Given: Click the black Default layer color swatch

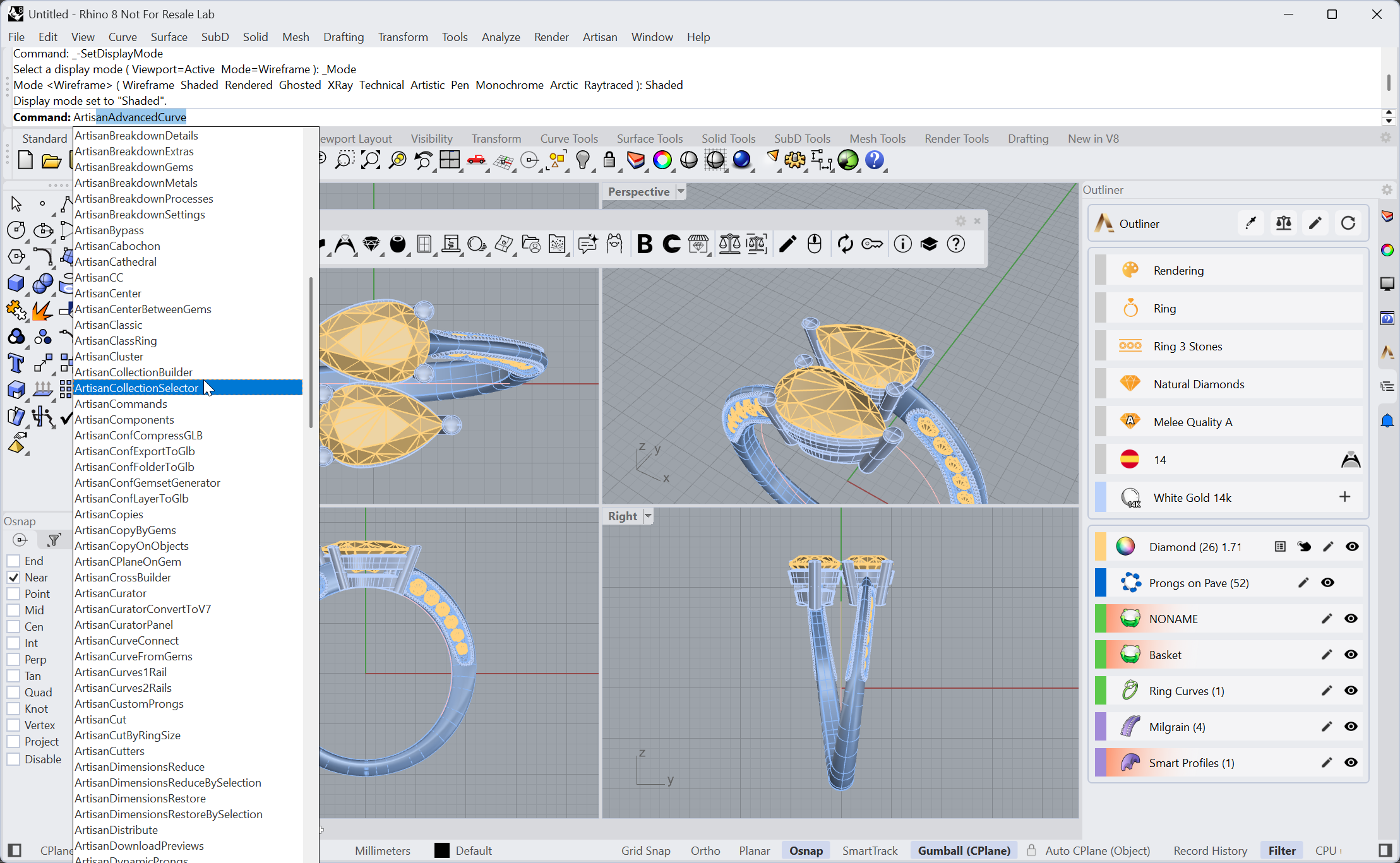Looking at the screenshot, I should click(x=442, y=850).
